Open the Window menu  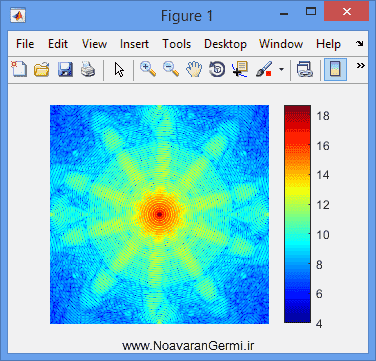point(281,44)
